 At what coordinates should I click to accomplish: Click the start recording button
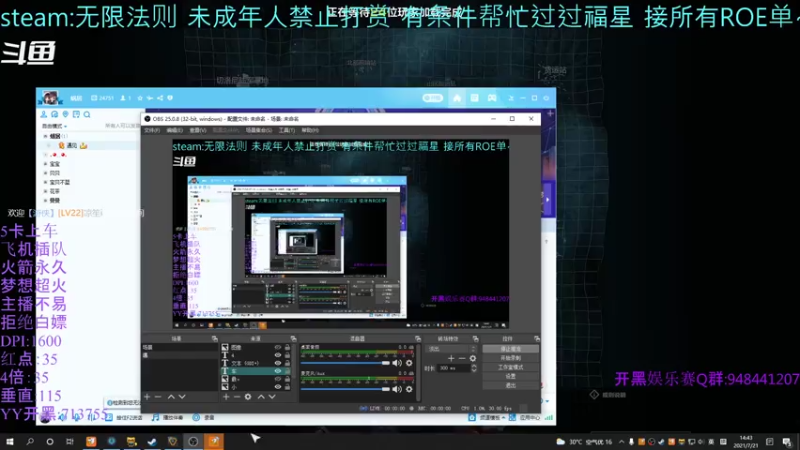pyautogui.click(x=510, y=358)
